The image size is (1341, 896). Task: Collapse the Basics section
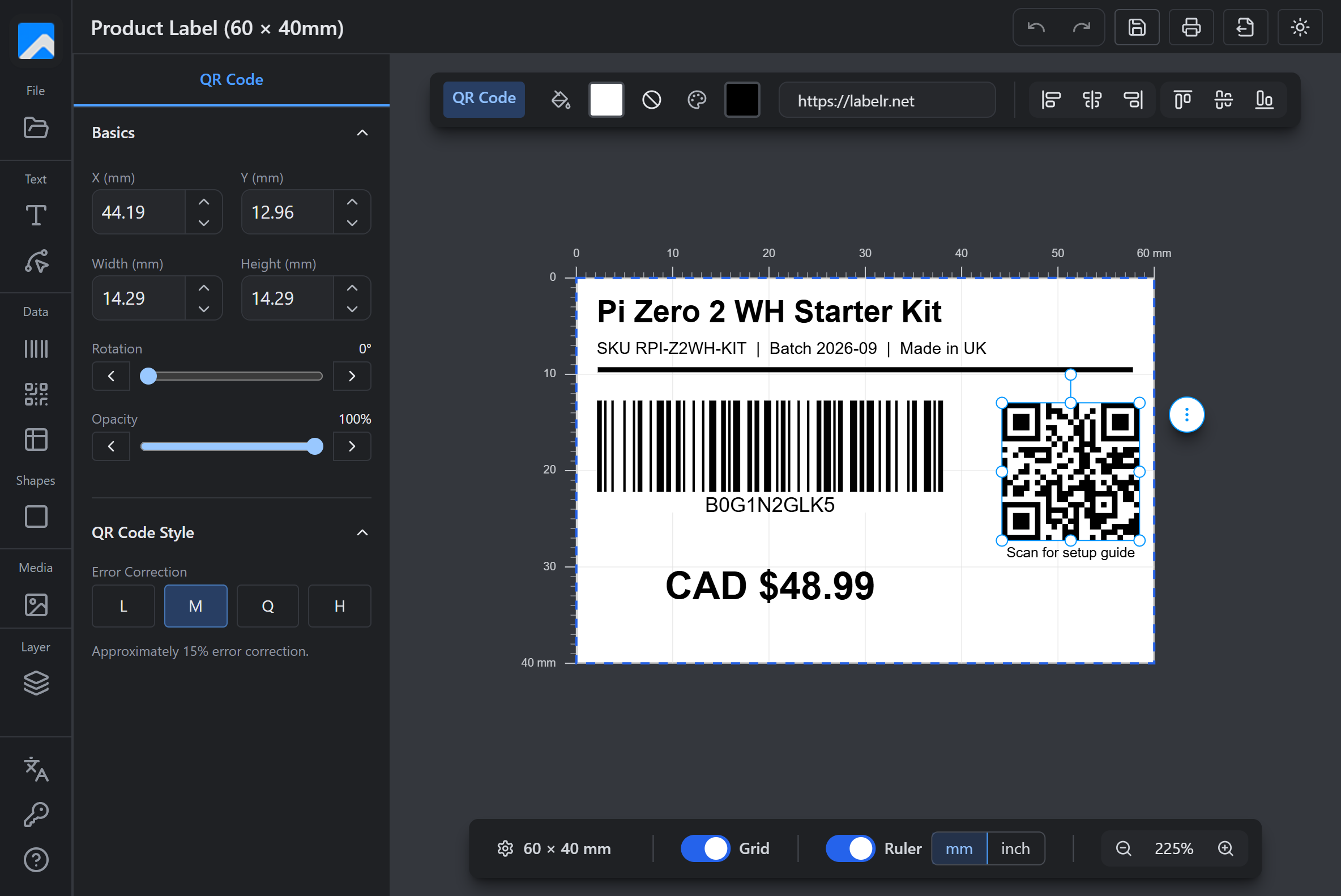pos(362,133)
